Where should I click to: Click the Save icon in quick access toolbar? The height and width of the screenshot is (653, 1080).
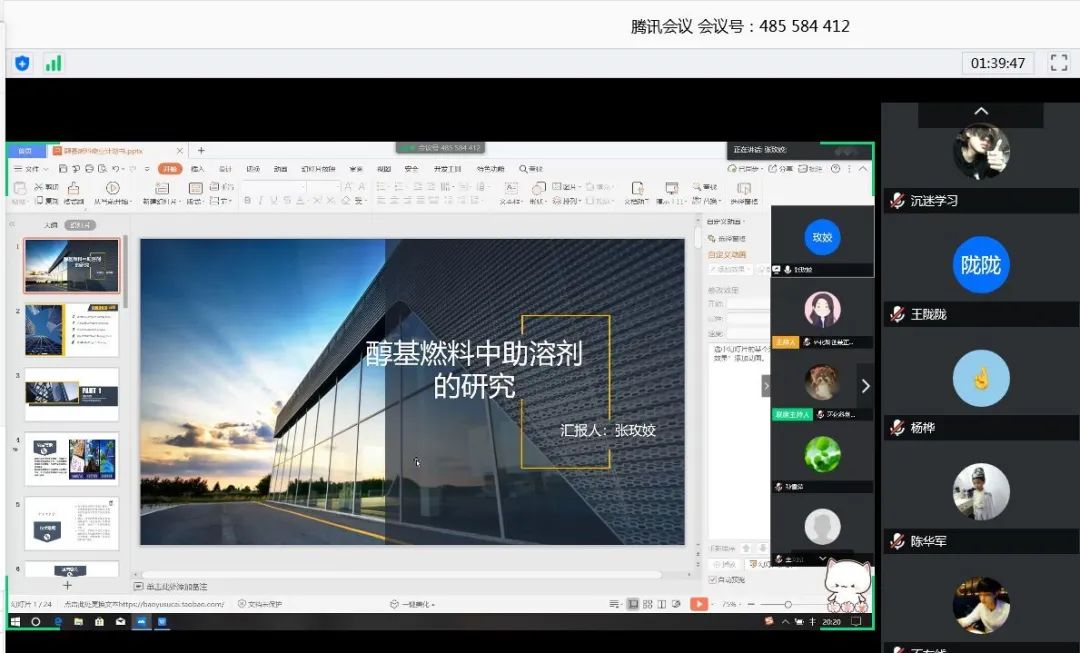[x=63, y=169]
